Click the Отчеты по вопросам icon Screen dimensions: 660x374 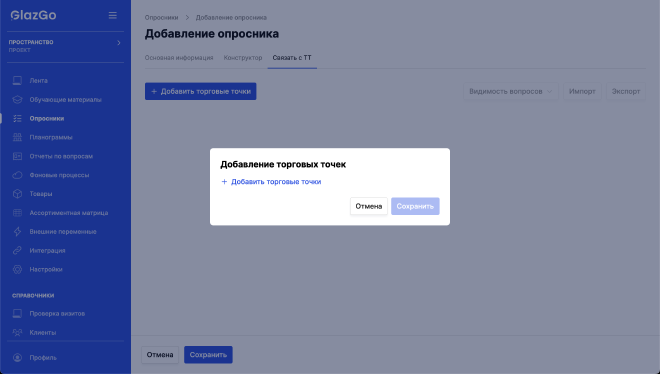17,156
